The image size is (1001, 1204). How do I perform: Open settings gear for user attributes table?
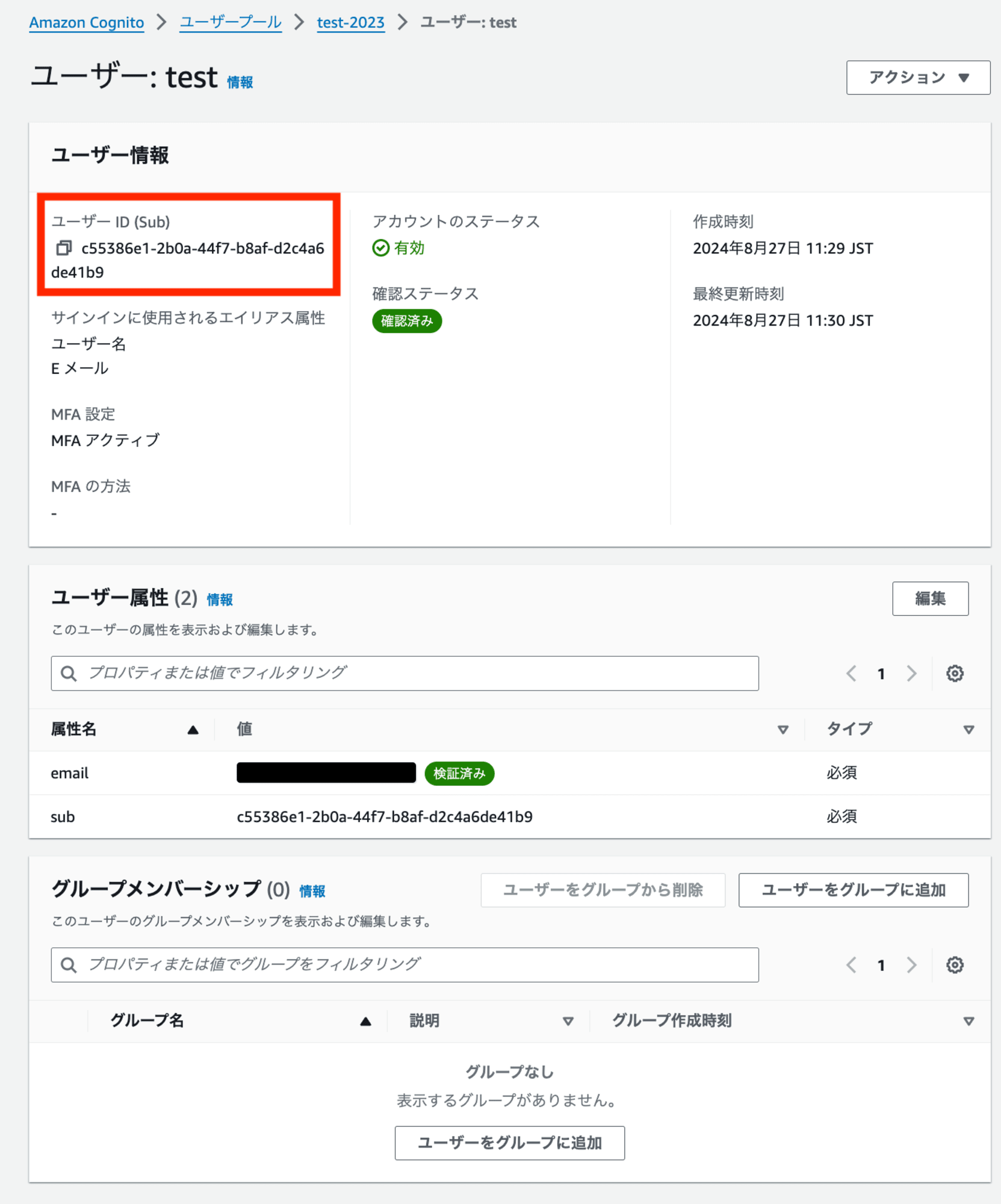click(955, 673)
